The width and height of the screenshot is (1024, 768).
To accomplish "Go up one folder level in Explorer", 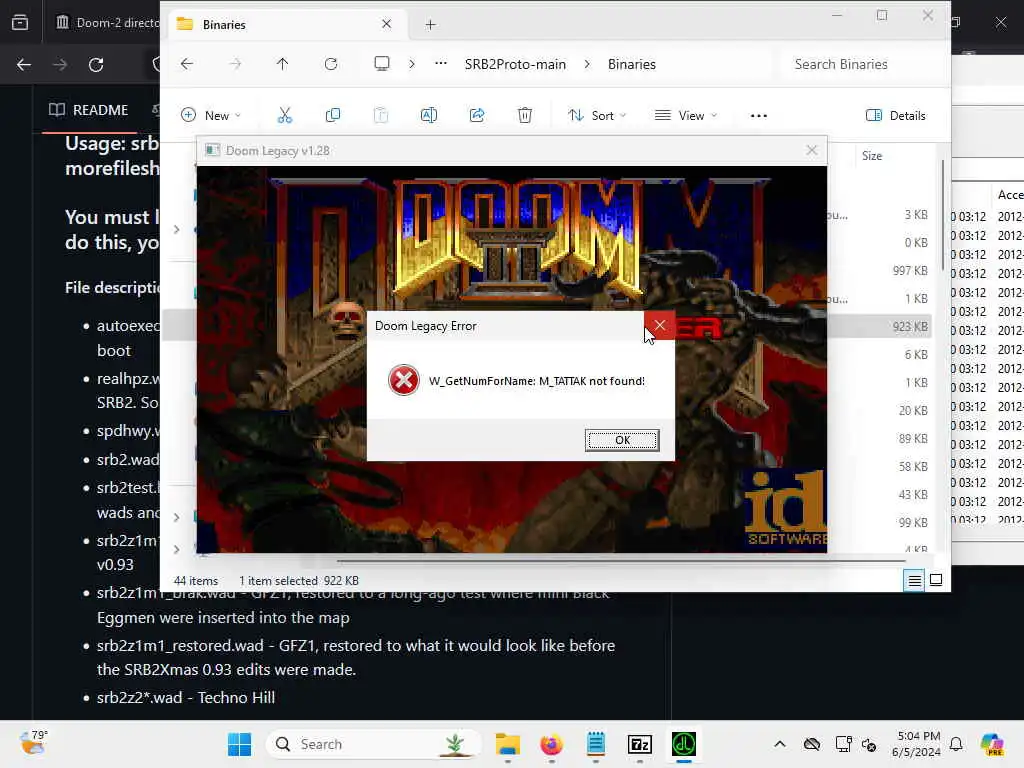I will (x=282, y=64).
